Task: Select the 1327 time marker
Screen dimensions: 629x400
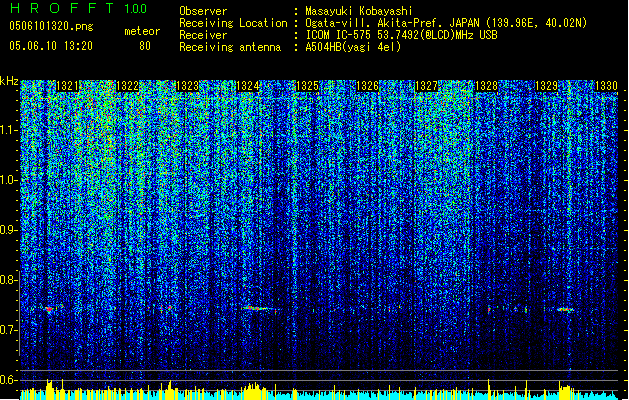Action: tap(426, 86)
